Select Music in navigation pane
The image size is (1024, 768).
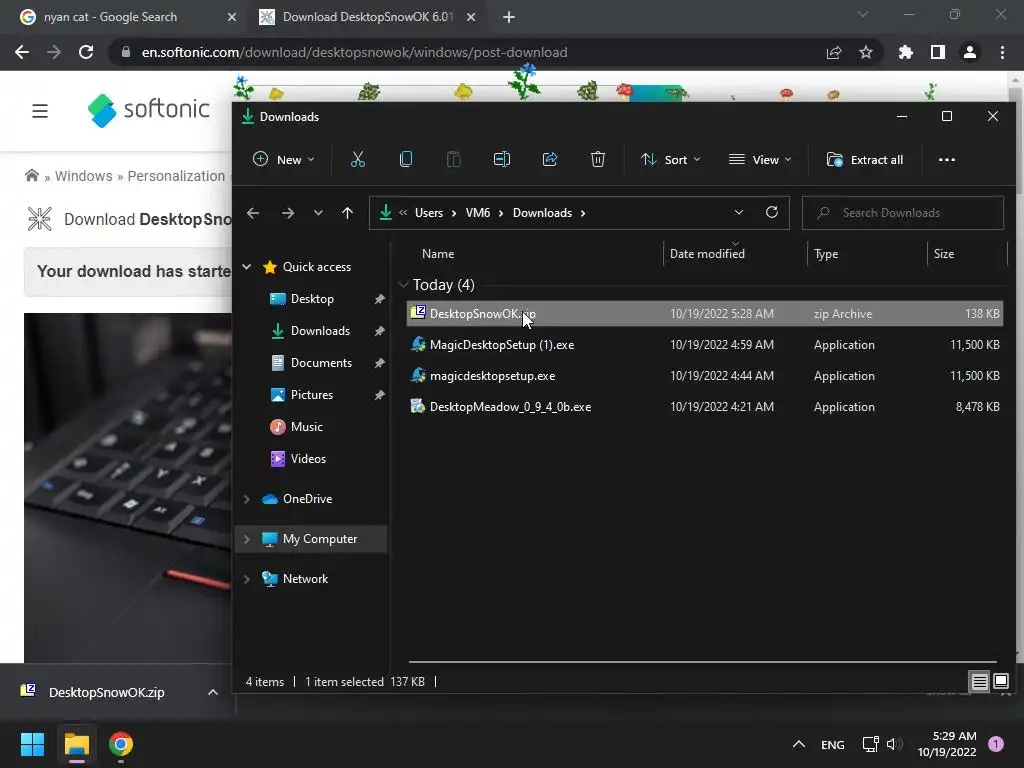coord(306,426)
